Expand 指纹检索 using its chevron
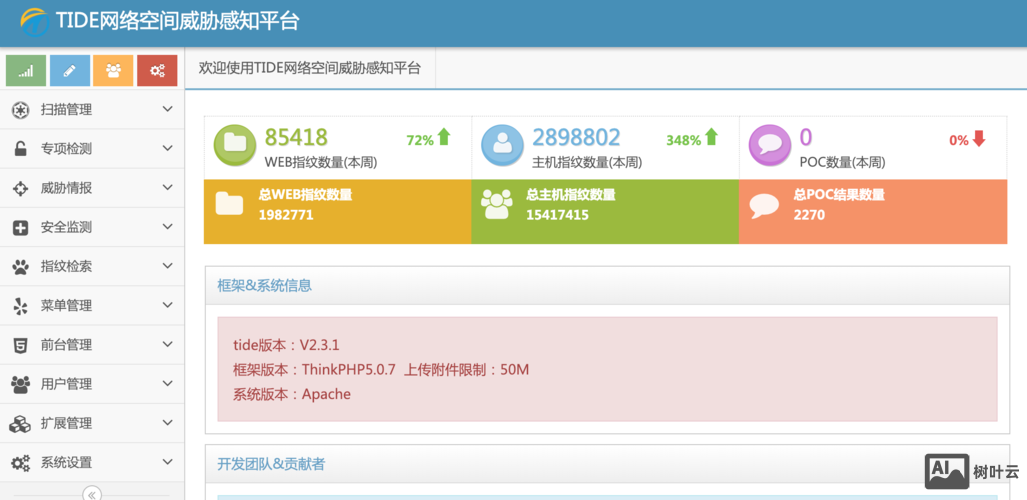This screenshot has height=500, width=1027. [x=168, y=266]
